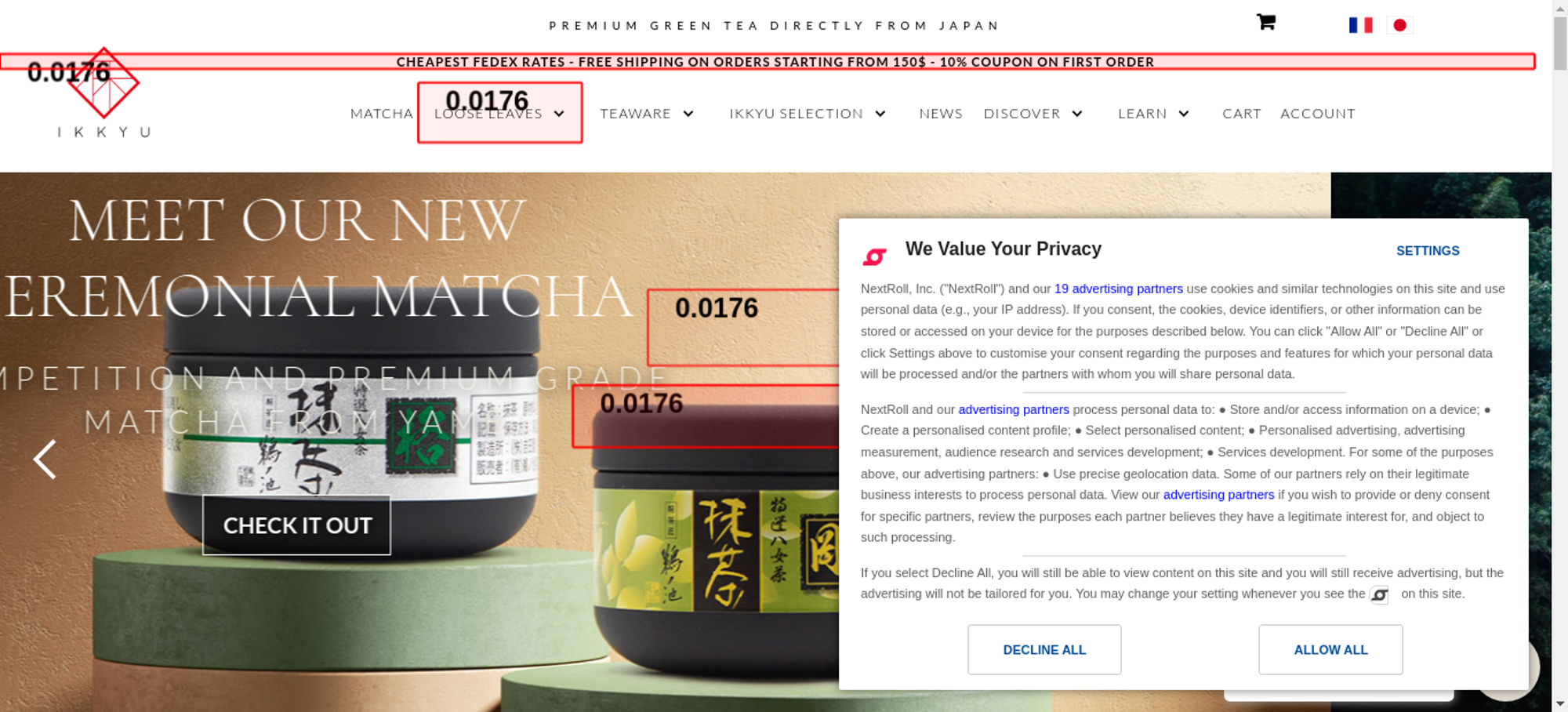Expand the Learn menu chevron
1568x712 pixels.
coord(1184,114)
